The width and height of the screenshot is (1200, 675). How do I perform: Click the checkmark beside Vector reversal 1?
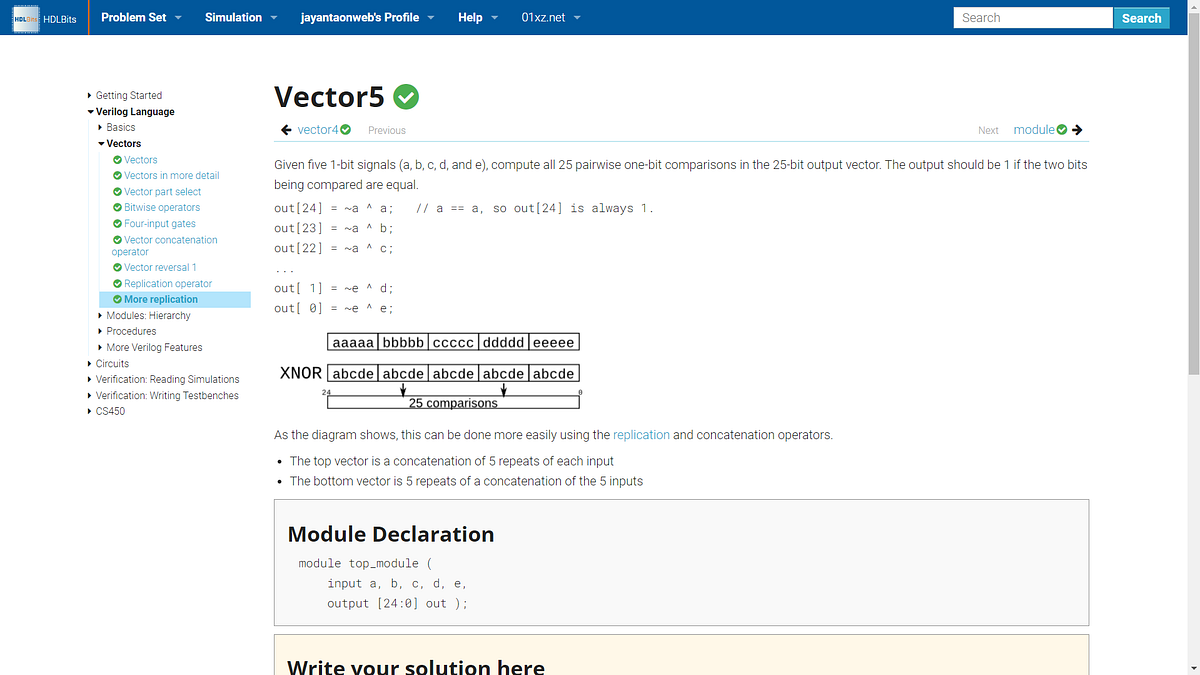118,267
